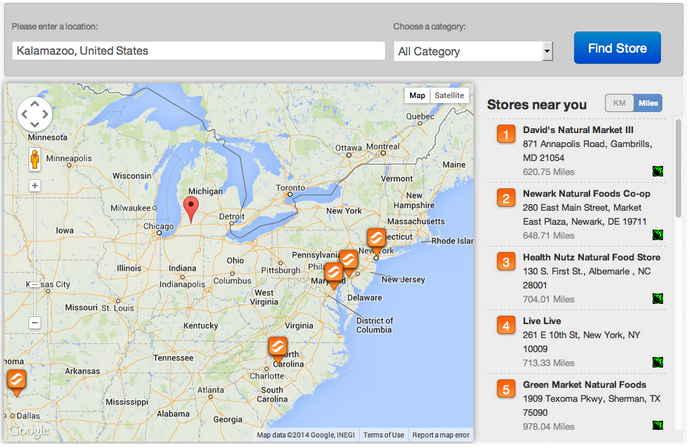Viewport: 689px width, 448px height.
Task: Click the orange number 5 badge
Action: click(x=506, y=389)
